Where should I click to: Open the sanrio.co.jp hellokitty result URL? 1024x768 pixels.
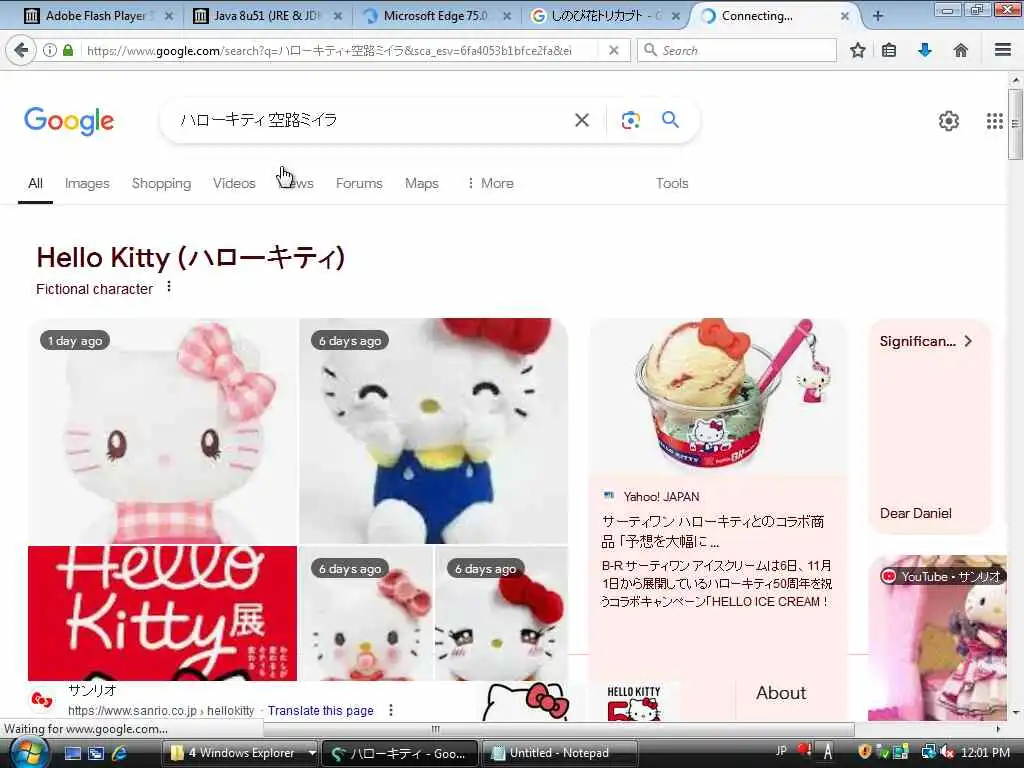pyautogui.click(x=161, y=711)
